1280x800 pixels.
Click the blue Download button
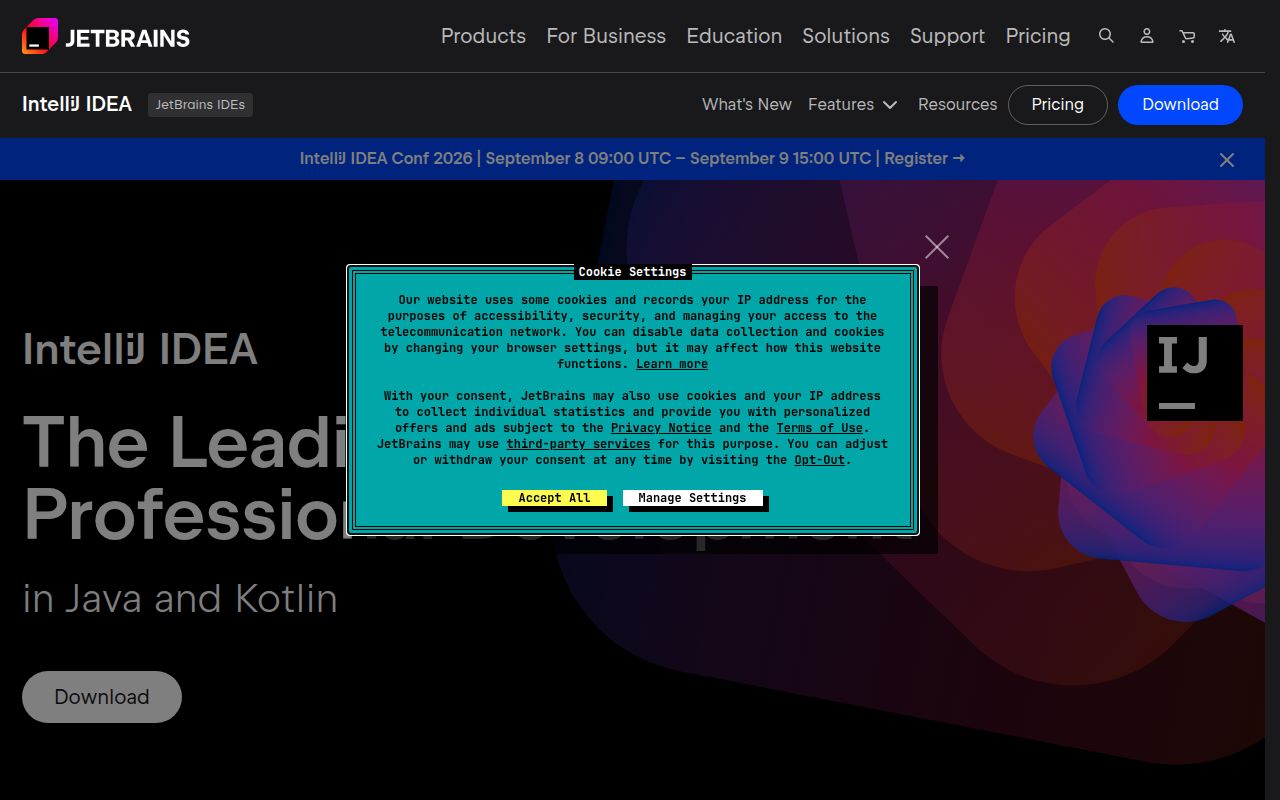click(x=1180, y=104)
